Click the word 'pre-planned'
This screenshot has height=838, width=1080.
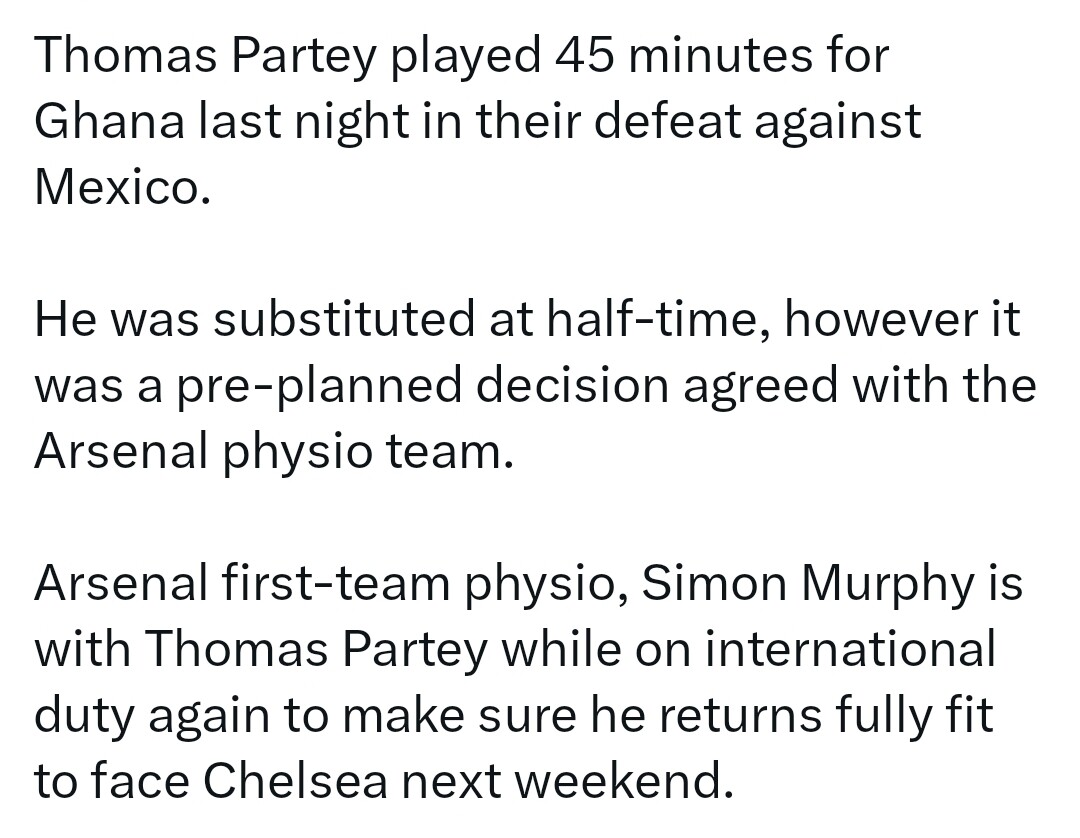click(x=320, y=387)
